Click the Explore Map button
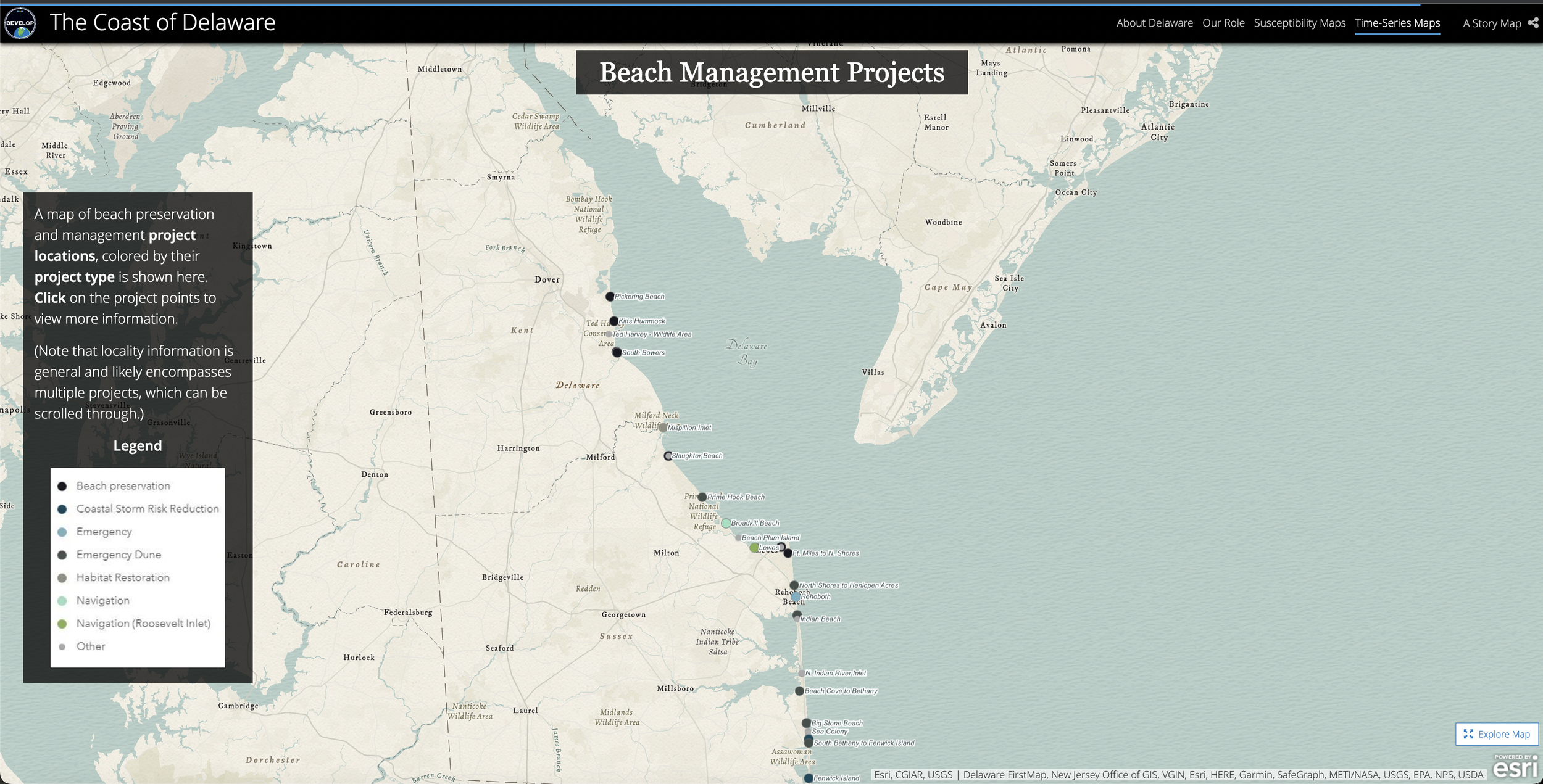 (x=1496, y=734)
